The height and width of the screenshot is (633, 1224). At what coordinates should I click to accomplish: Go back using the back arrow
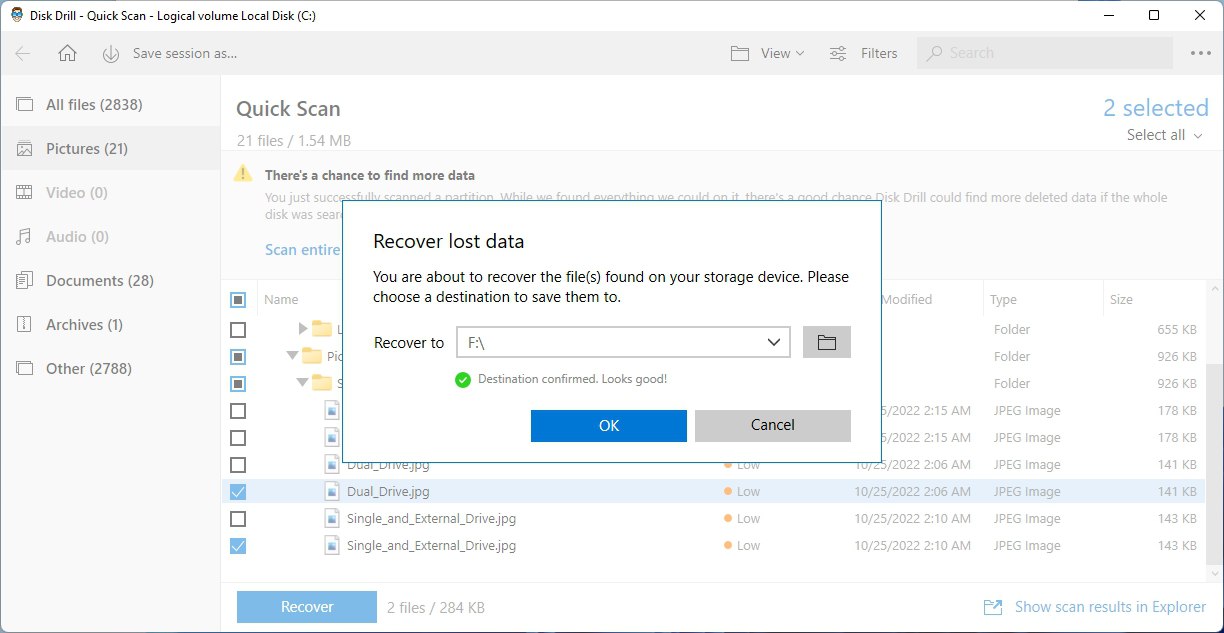pyautogui.click(x=23, y=54)
